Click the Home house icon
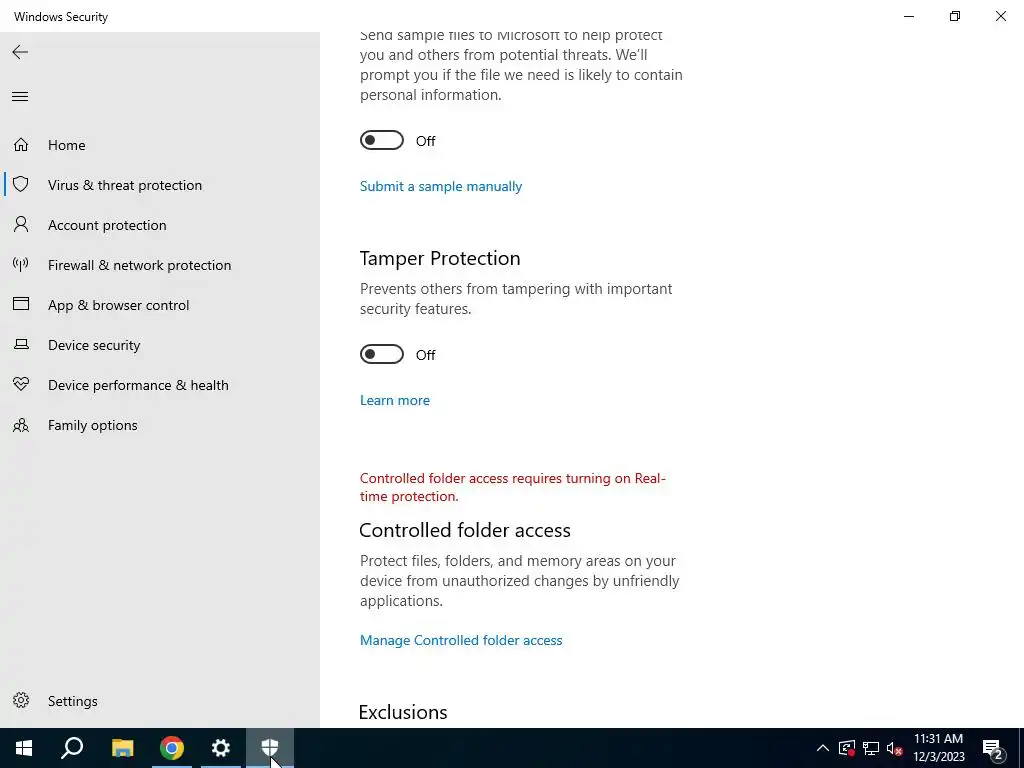 pos(21,144)
